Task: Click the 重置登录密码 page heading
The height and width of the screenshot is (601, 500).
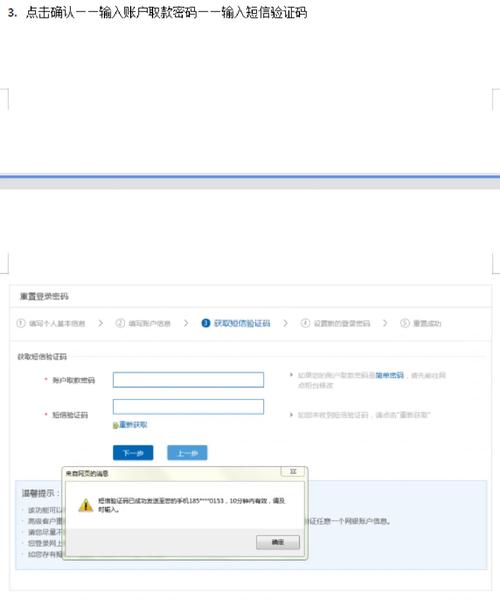Action: point(44,296)
